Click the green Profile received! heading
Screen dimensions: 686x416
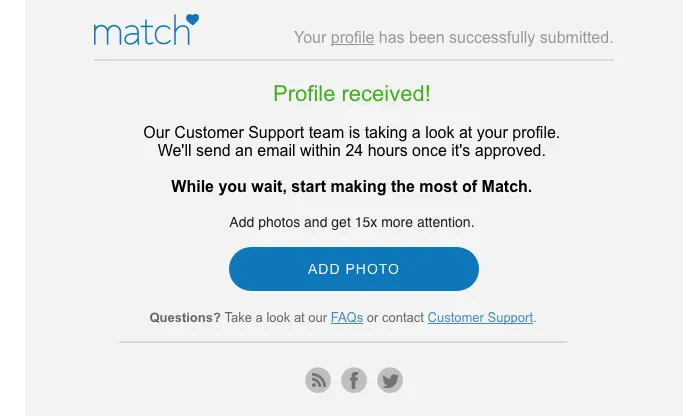pyautogui.click(x=352, y=94)
